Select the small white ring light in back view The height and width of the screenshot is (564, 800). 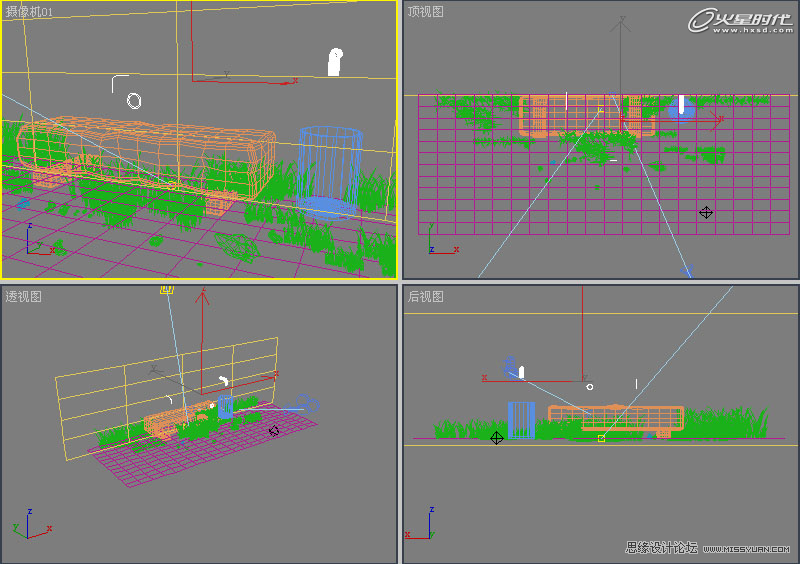pos(590,387)
